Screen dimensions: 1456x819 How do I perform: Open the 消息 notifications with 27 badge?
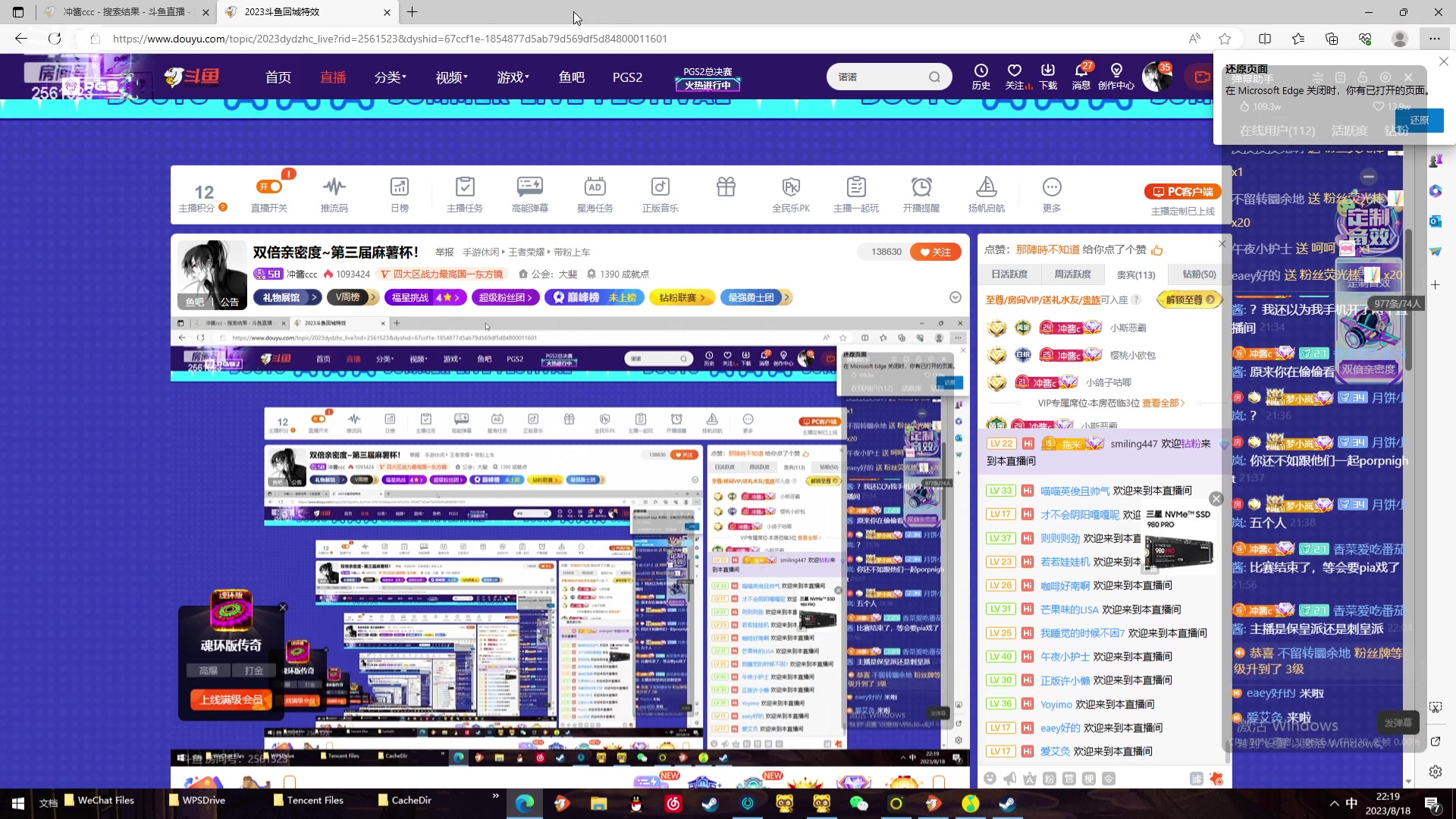click(1081, 77)
